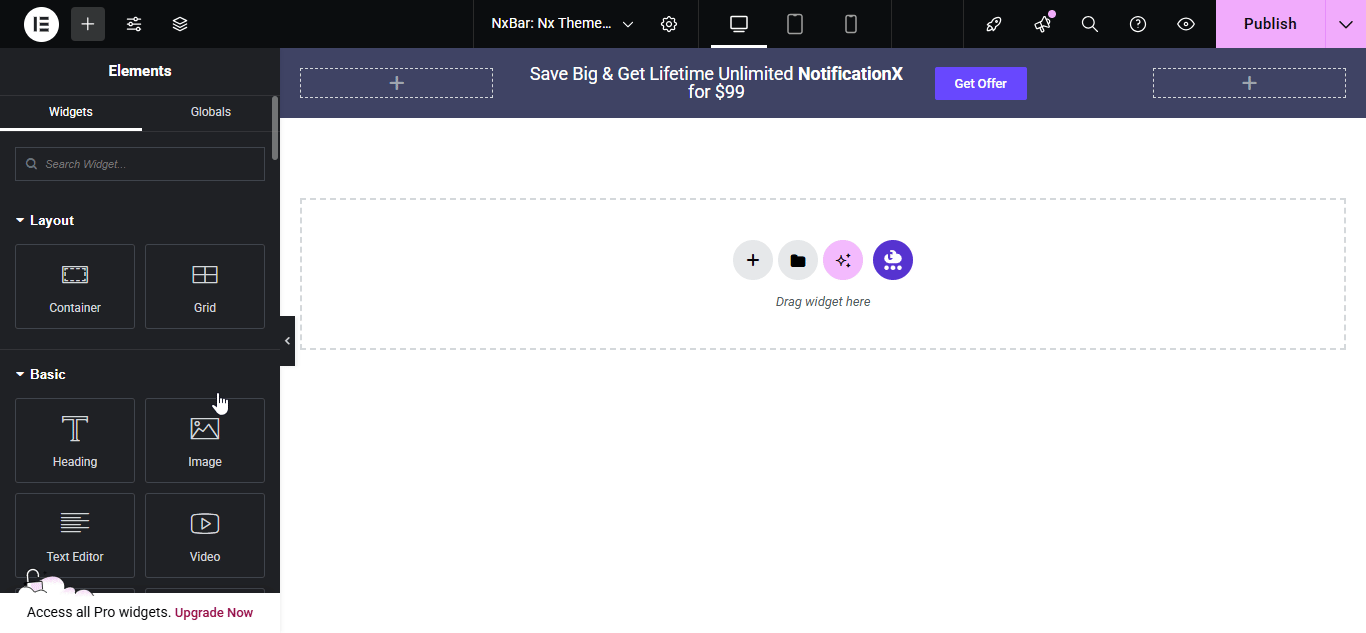Select the Heading widget
Screen dimensions: 1366x633
(x=75, y=440)
